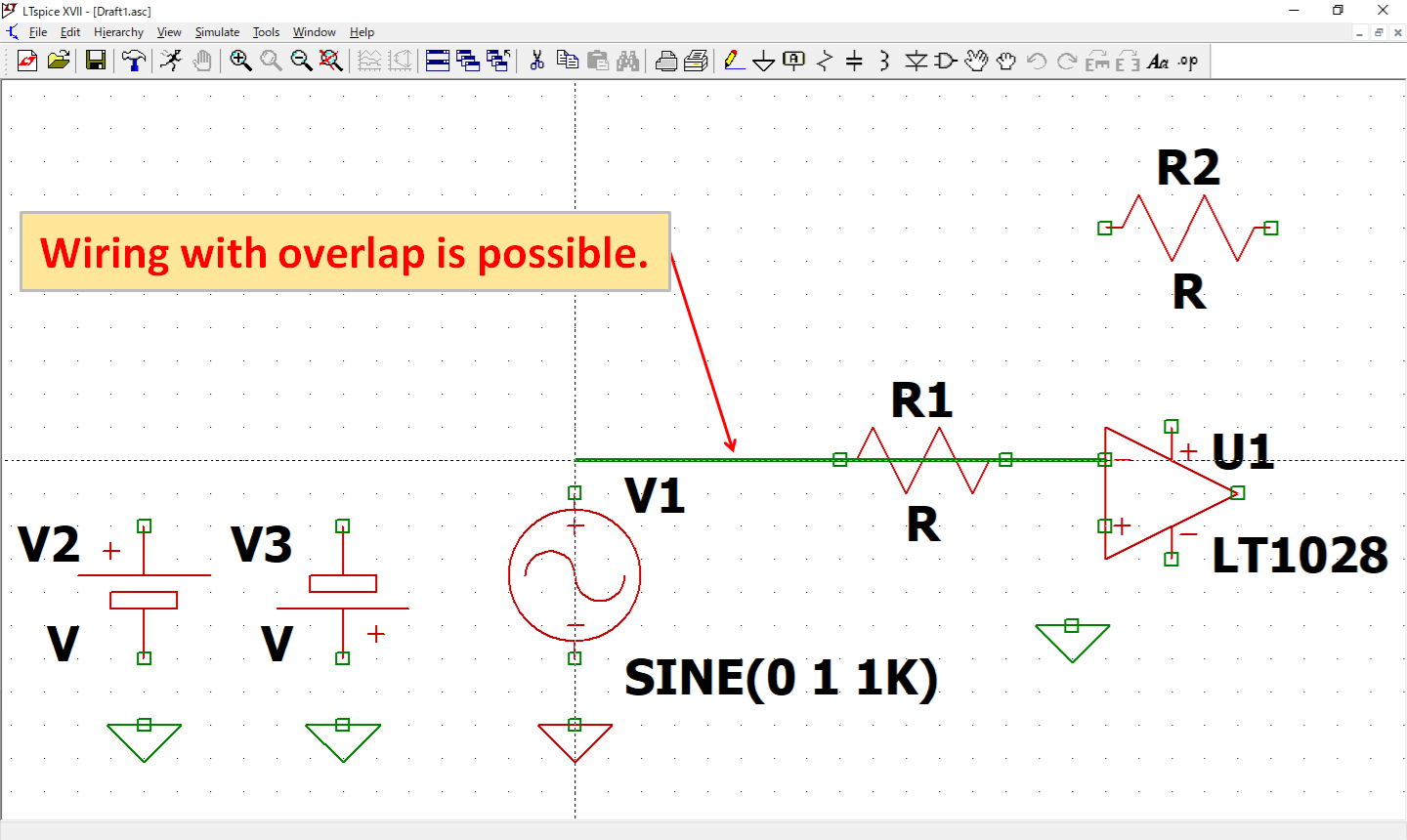1407x840 pixels.
Task: Add SPICE directive .op tool
Action: tap(1188, 61)
